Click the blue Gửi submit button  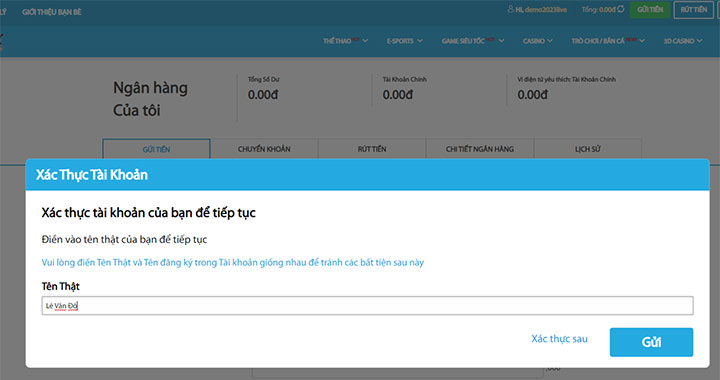tap(651, 342)
